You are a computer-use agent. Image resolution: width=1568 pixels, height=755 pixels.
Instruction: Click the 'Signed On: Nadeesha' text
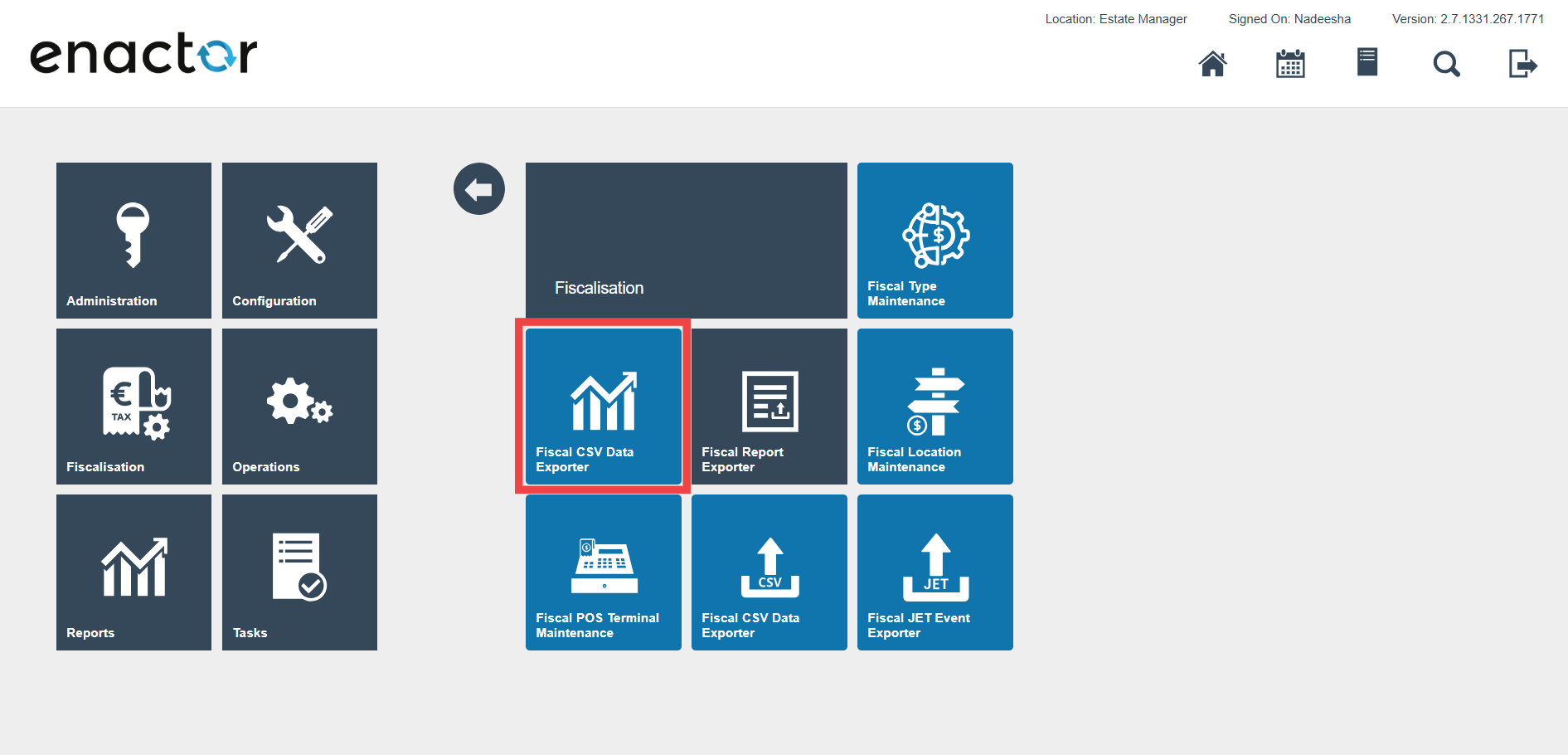(x=1289, y=19)
